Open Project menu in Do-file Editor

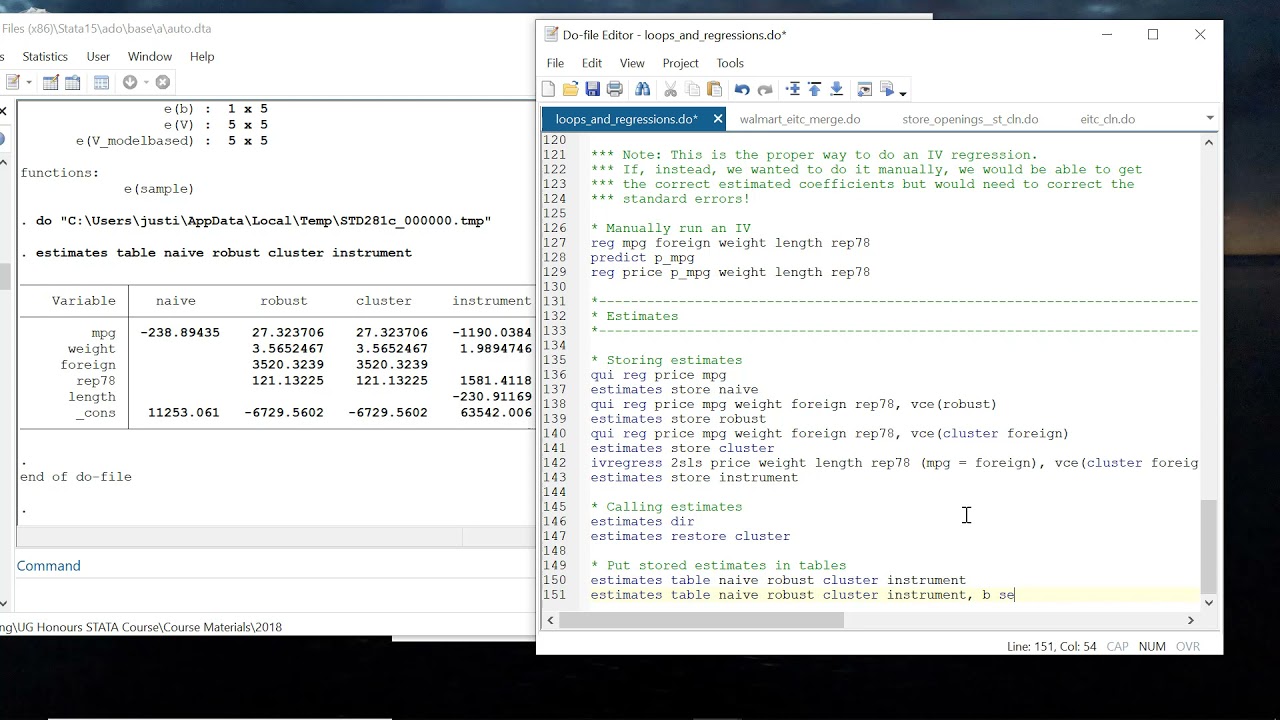(680, 63)
